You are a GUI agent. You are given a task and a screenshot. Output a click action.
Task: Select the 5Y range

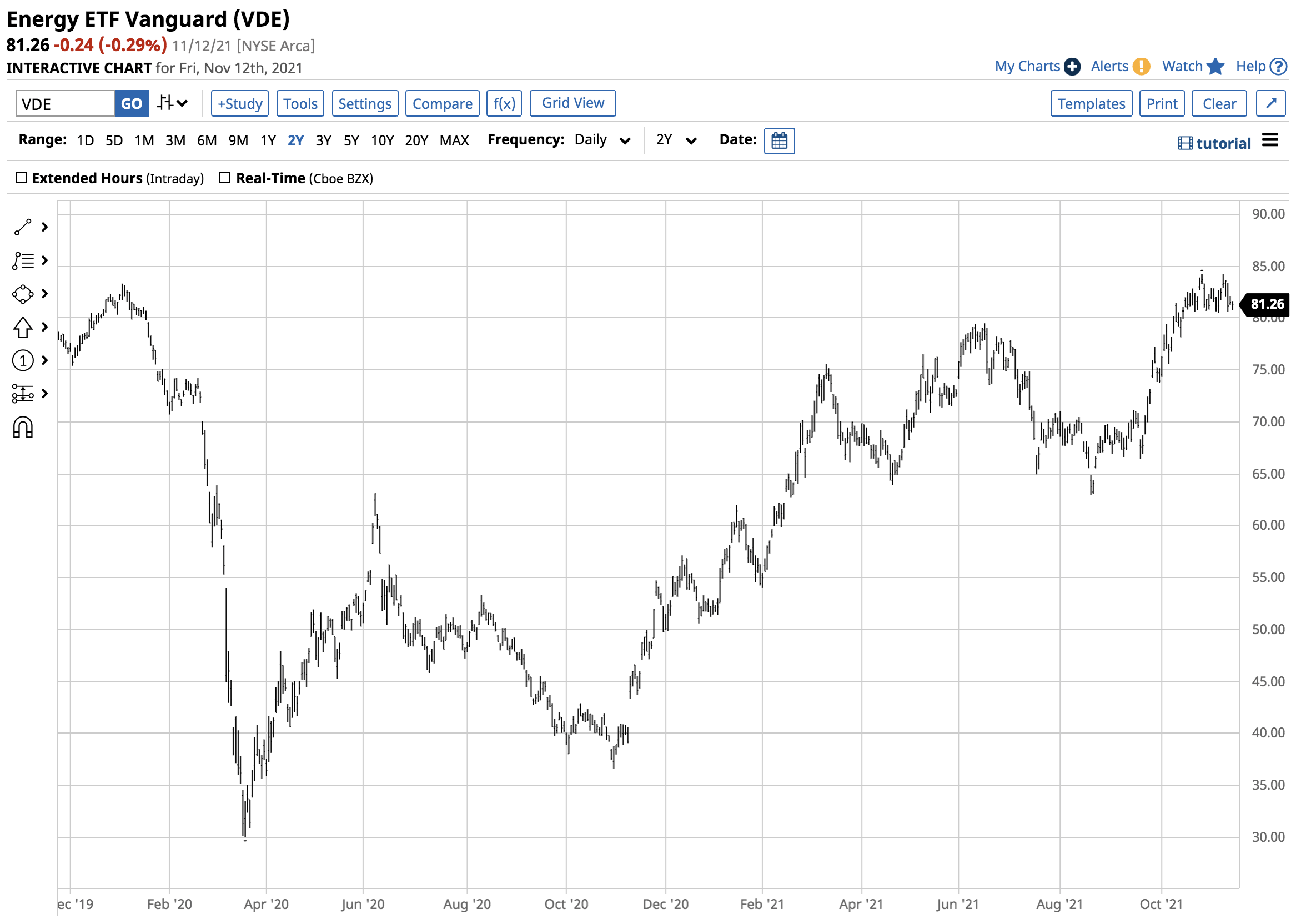click(351, 140)
